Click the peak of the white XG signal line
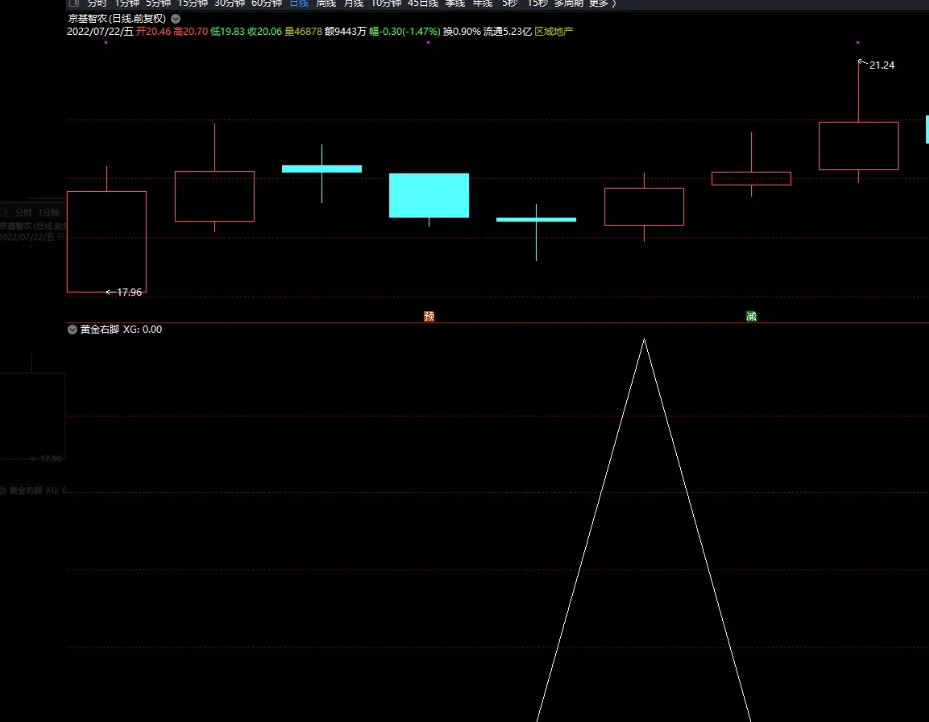929x722 pixels. point(644,340)
